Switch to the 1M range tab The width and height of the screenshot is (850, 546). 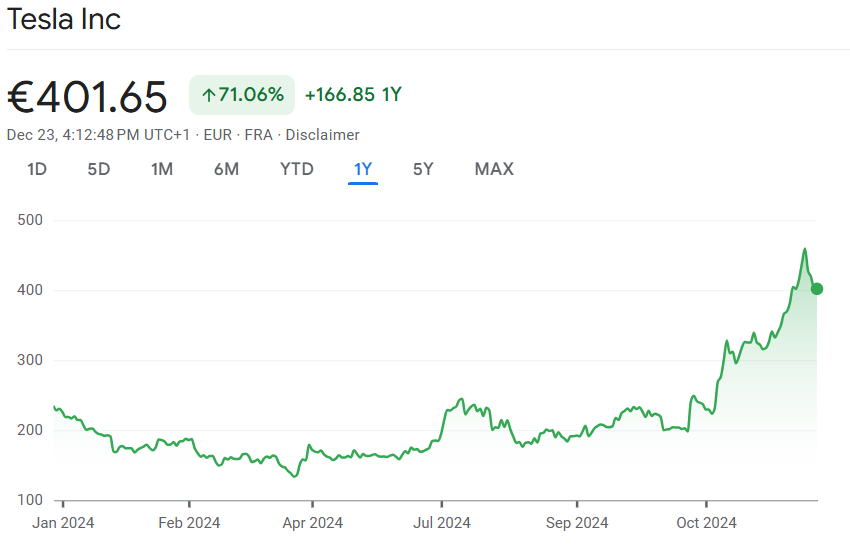tap(162, 169)
